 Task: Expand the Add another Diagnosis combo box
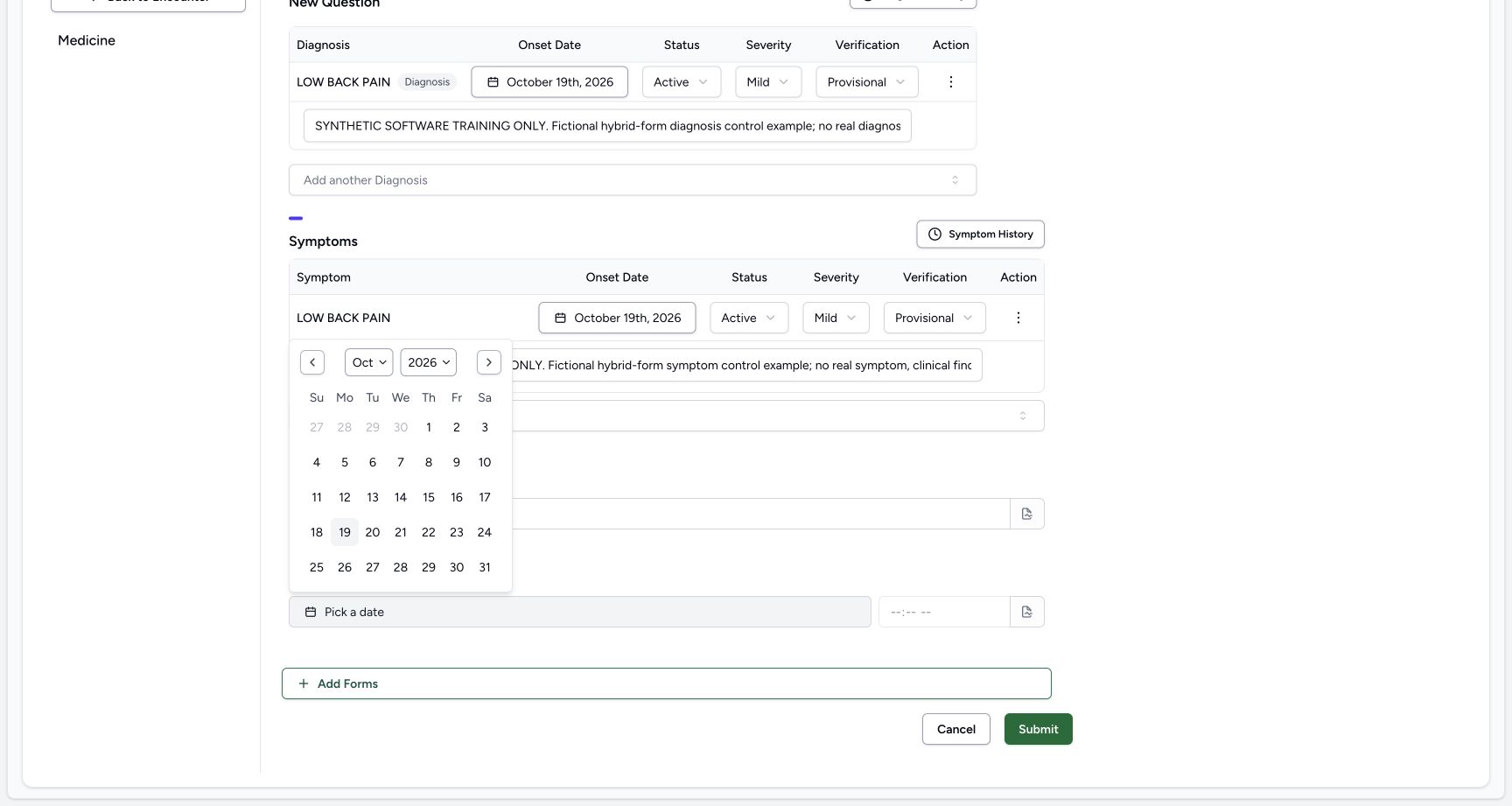pyautogui.click(x=633, y=180)
